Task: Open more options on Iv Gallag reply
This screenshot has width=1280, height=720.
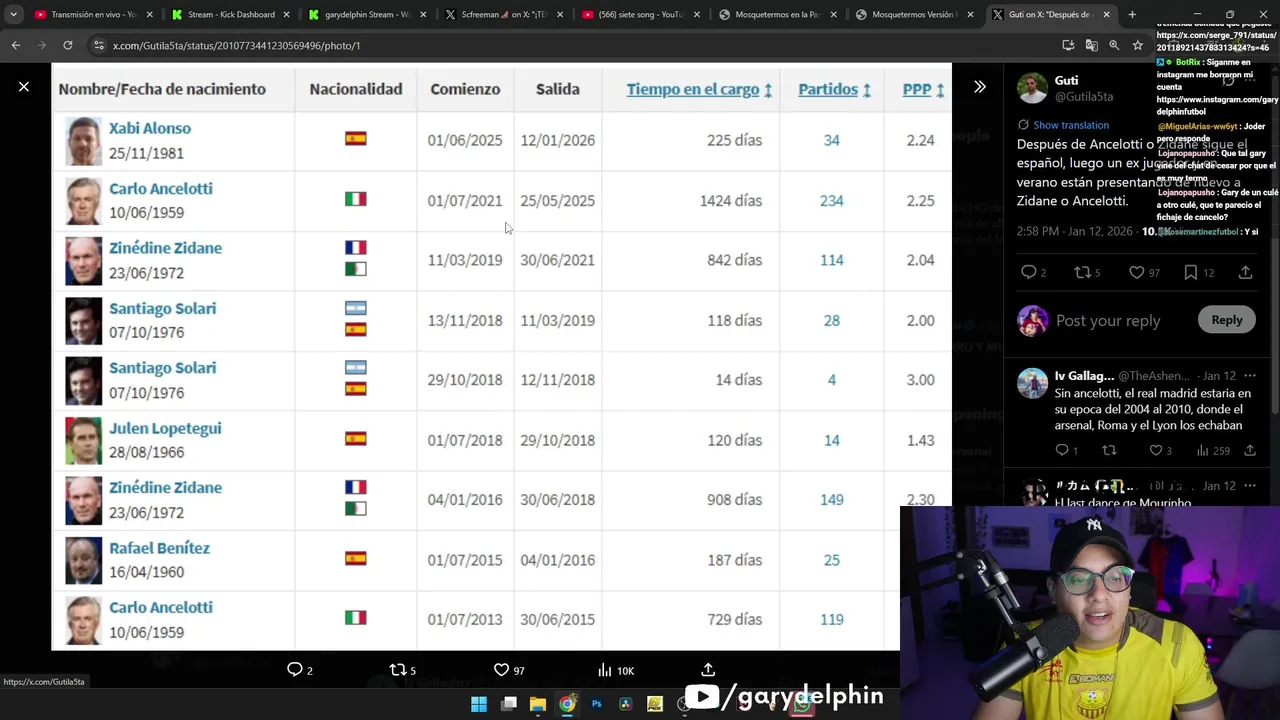Action: tap(1250, 376)
